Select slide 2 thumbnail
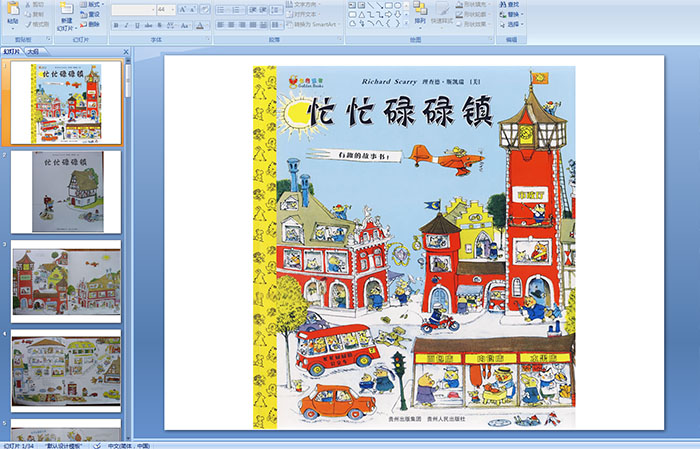Image resolution: width=700 pixels, height=449 pixels. (x=66, y=192)
